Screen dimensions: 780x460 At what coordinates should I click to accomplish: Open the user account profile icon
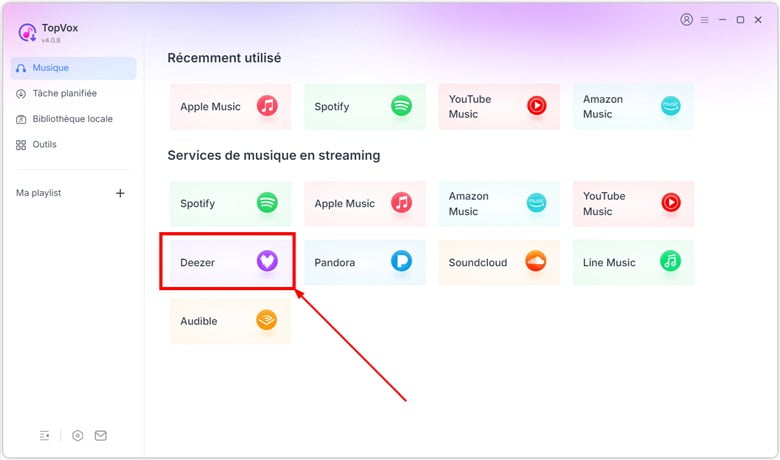pyautogui.click(x=686, y=19)
